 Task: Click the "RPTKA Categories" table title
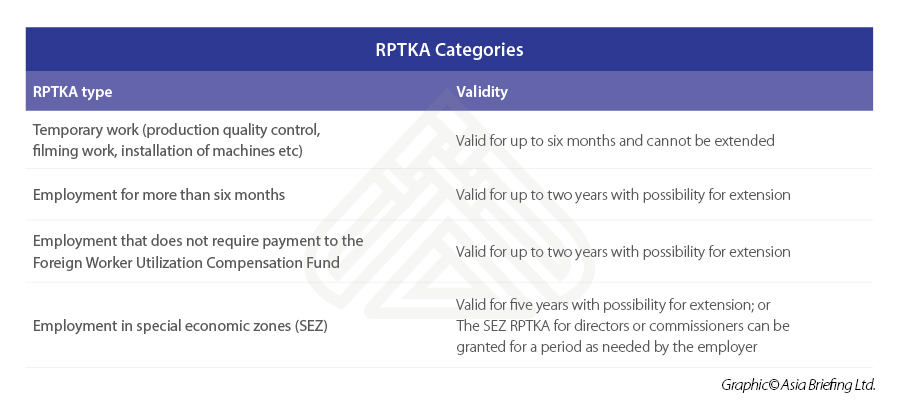pos(449,49)
